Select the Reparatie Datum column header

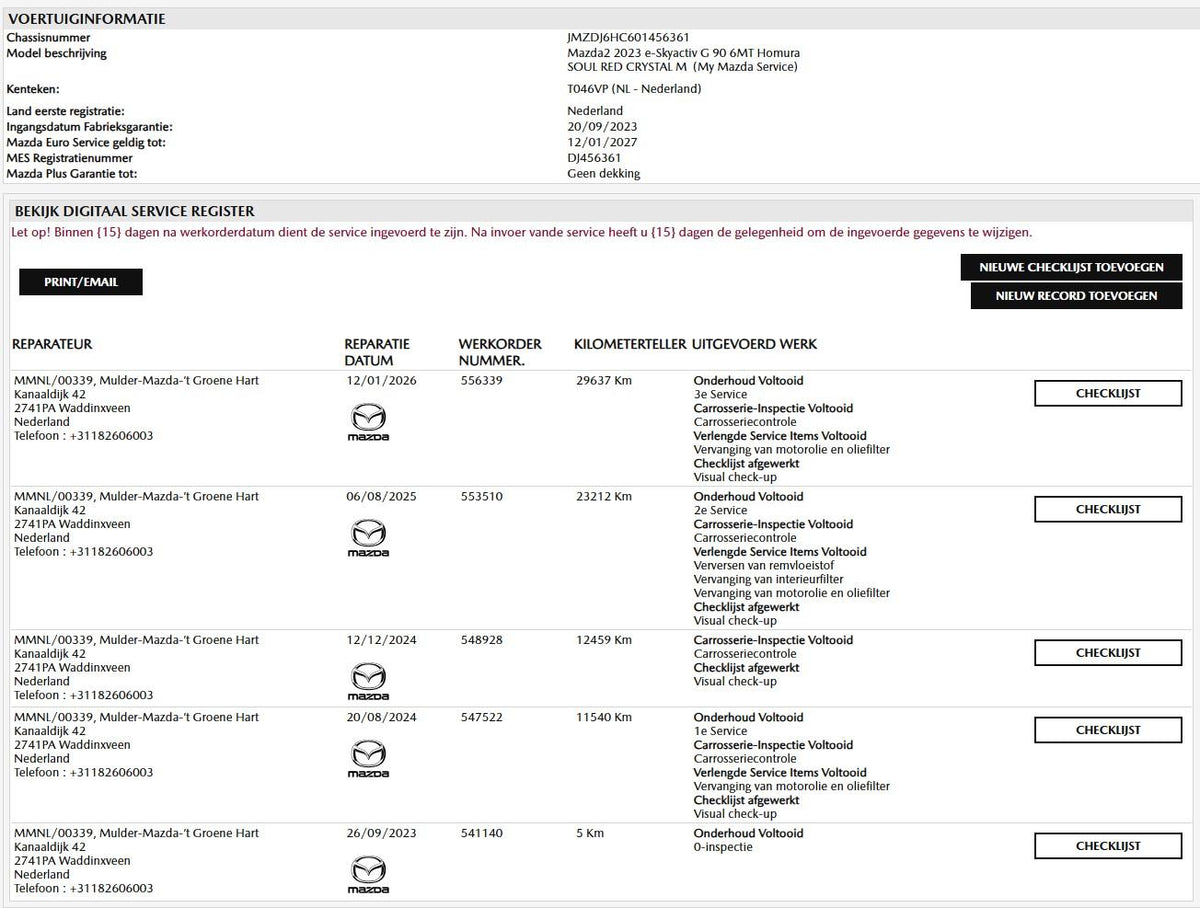377,352
